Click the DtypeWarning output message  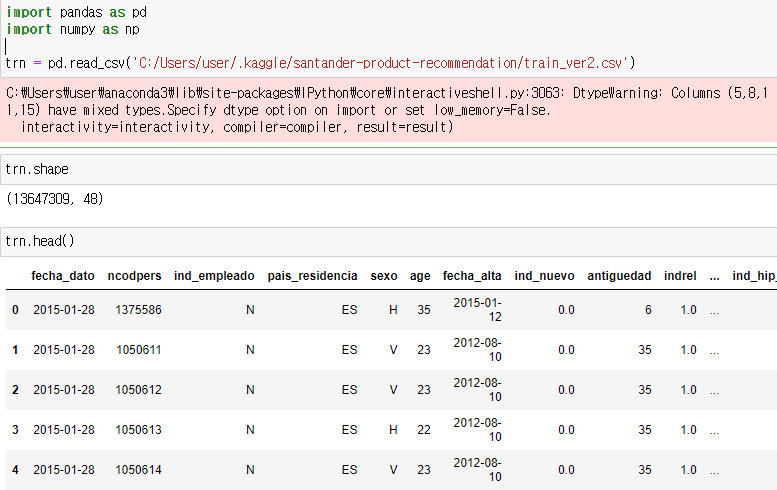(x=388, y=109)
